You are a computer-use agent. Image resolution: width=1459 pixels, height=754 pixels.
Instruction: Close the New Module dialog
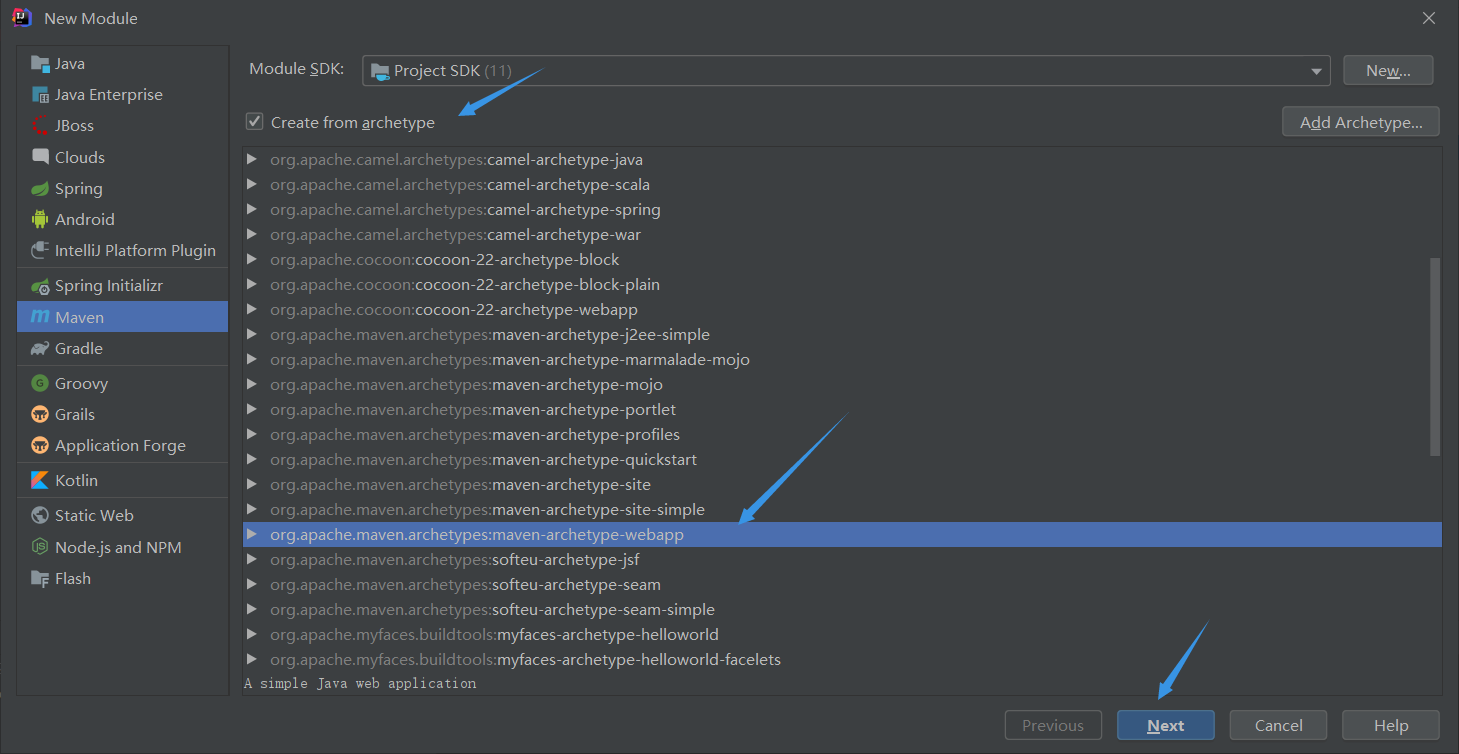[1430, 18]
